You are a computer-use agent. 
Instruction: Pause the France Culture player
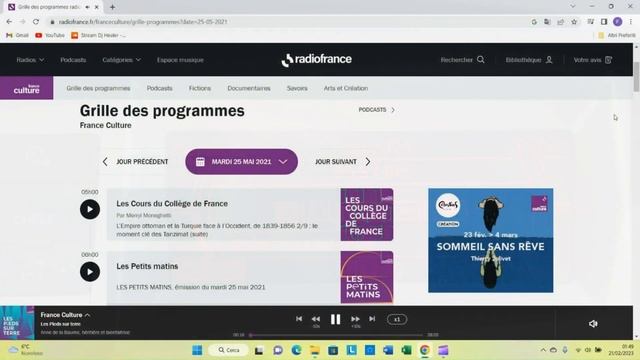pyautogui.click(x=335, y=319)
